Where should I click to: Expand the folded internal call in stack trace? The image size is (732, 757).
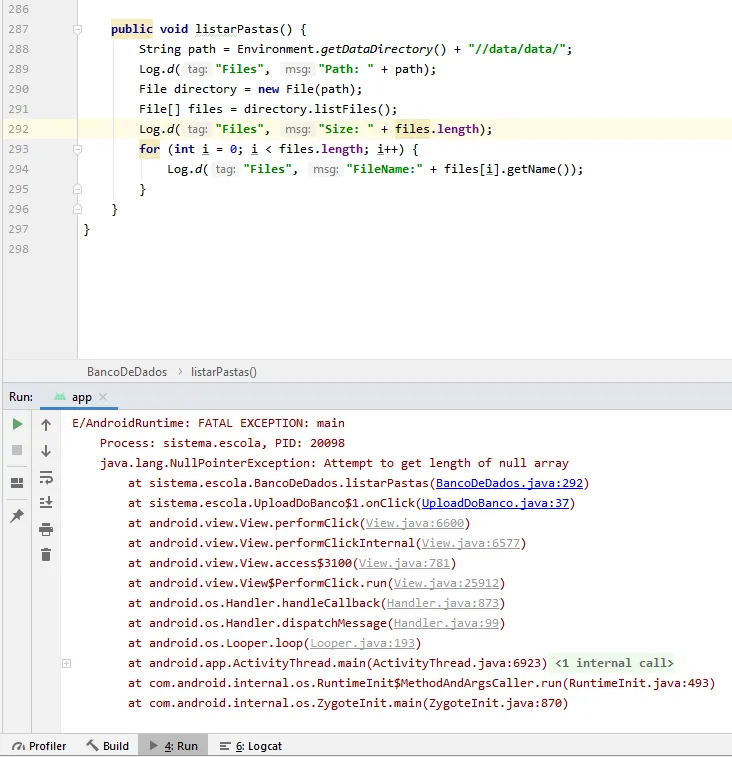click(x=66, y=663)
